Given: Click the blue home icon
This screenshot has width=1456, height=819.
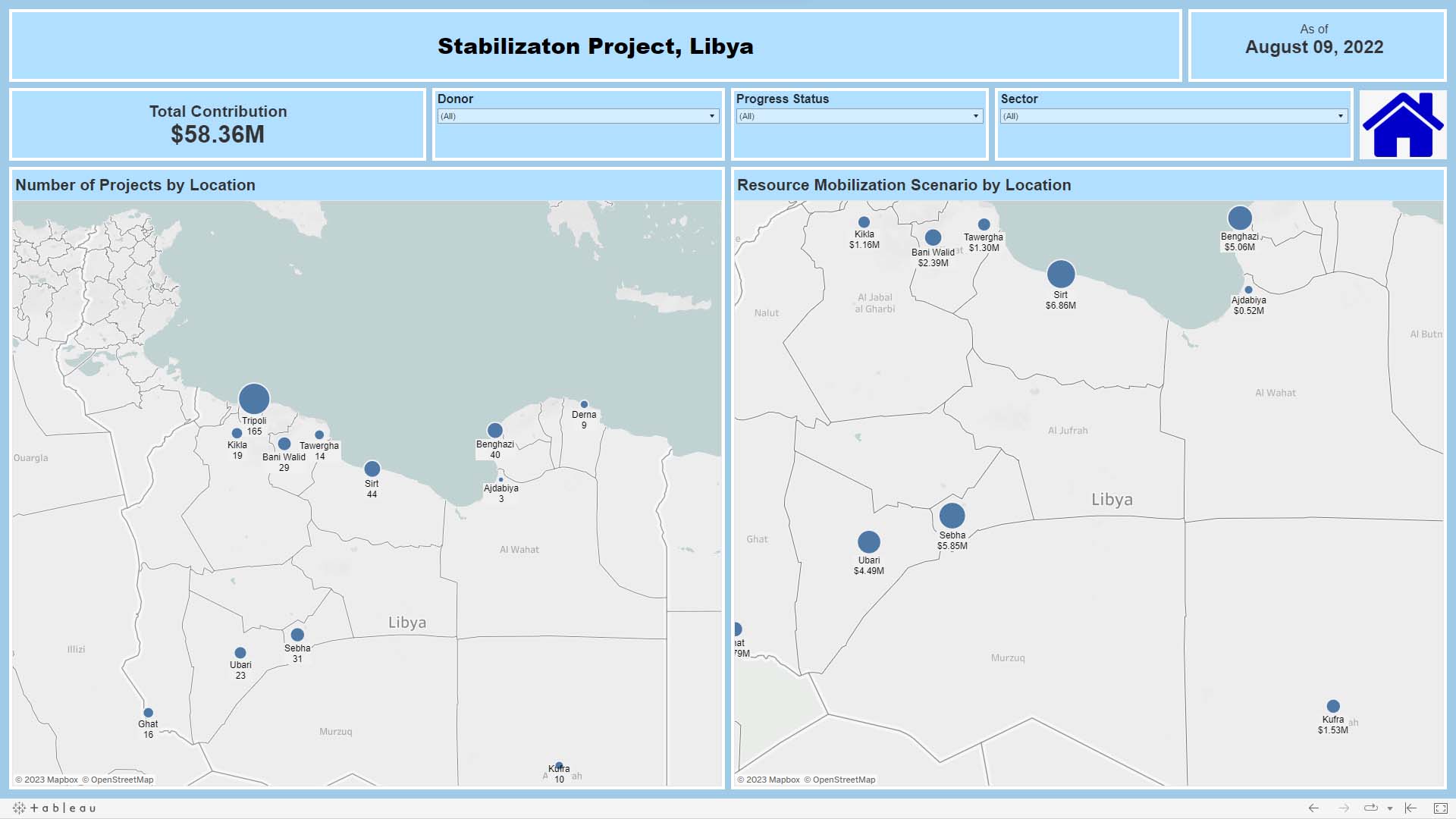Looking at the screenshot, I should pyautogui.click(x=1402, y=125).
